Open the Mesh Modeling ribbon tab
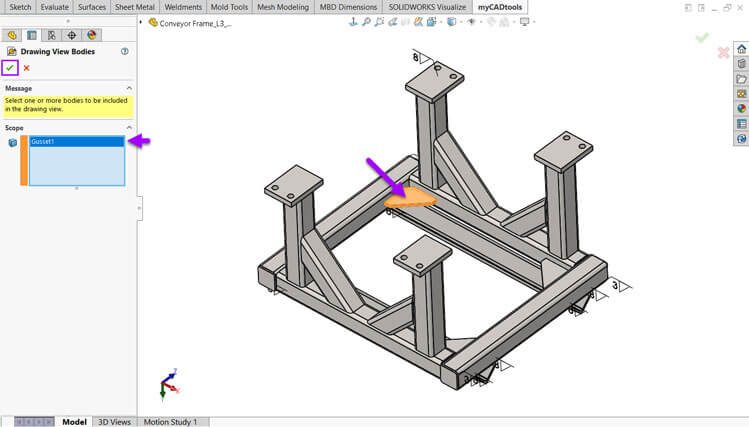 [283, 7]
